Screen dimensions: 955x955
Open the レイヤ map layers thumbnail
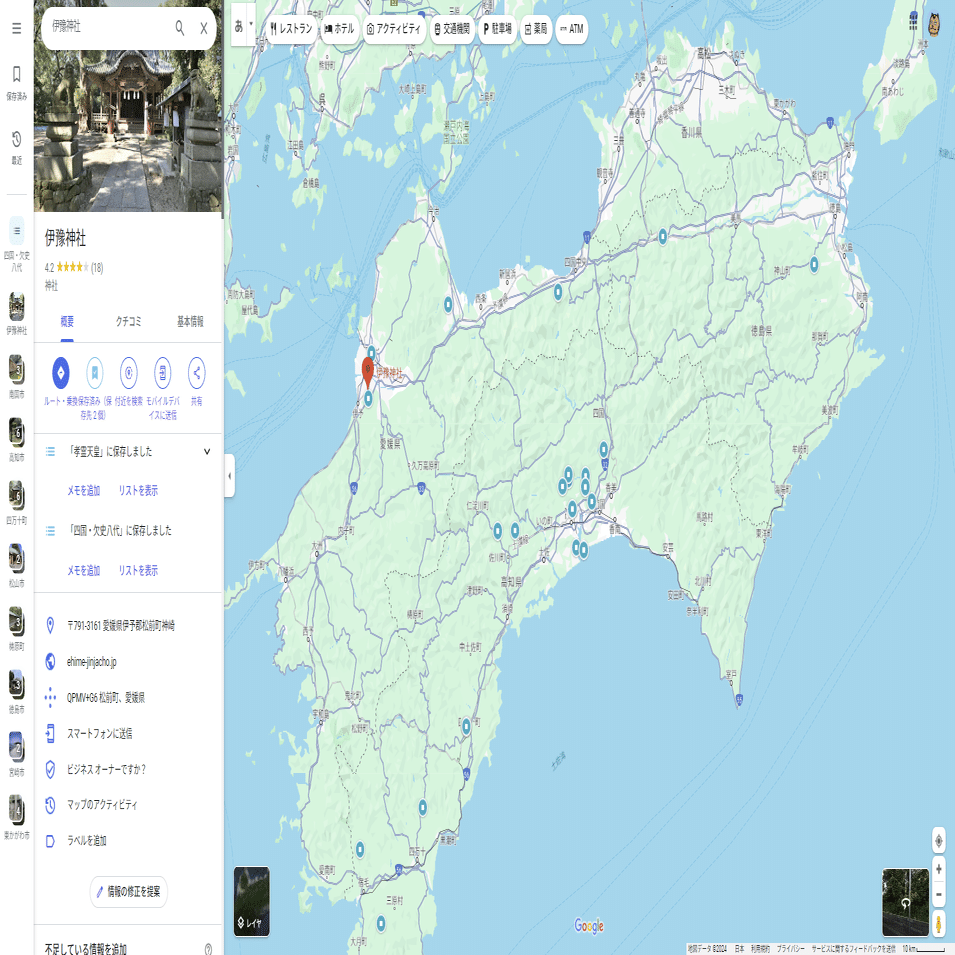[252, 901]
